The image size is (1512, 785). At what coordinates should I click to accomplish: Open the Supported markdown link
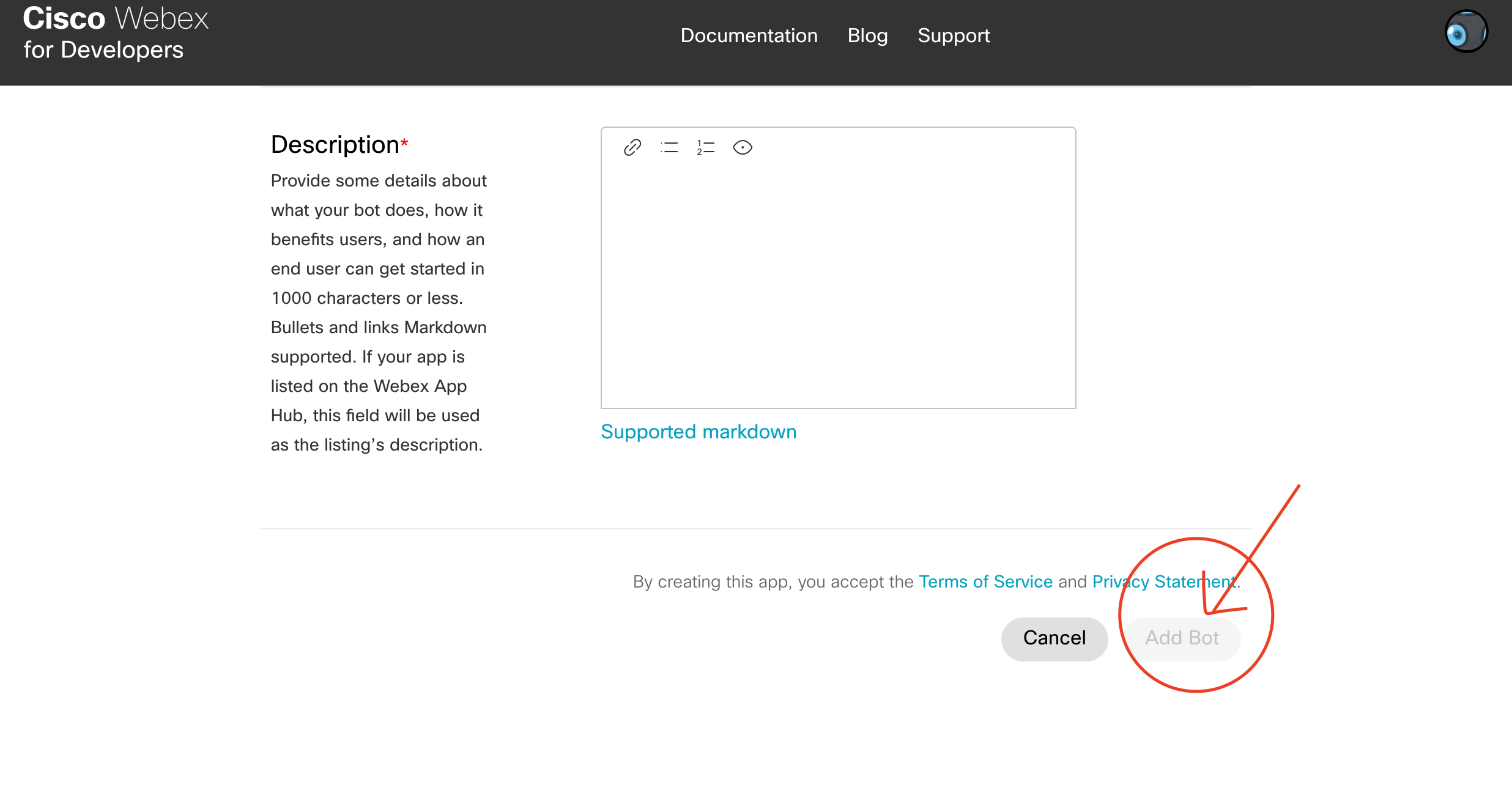pyautogui.click(x=699, y=432)
